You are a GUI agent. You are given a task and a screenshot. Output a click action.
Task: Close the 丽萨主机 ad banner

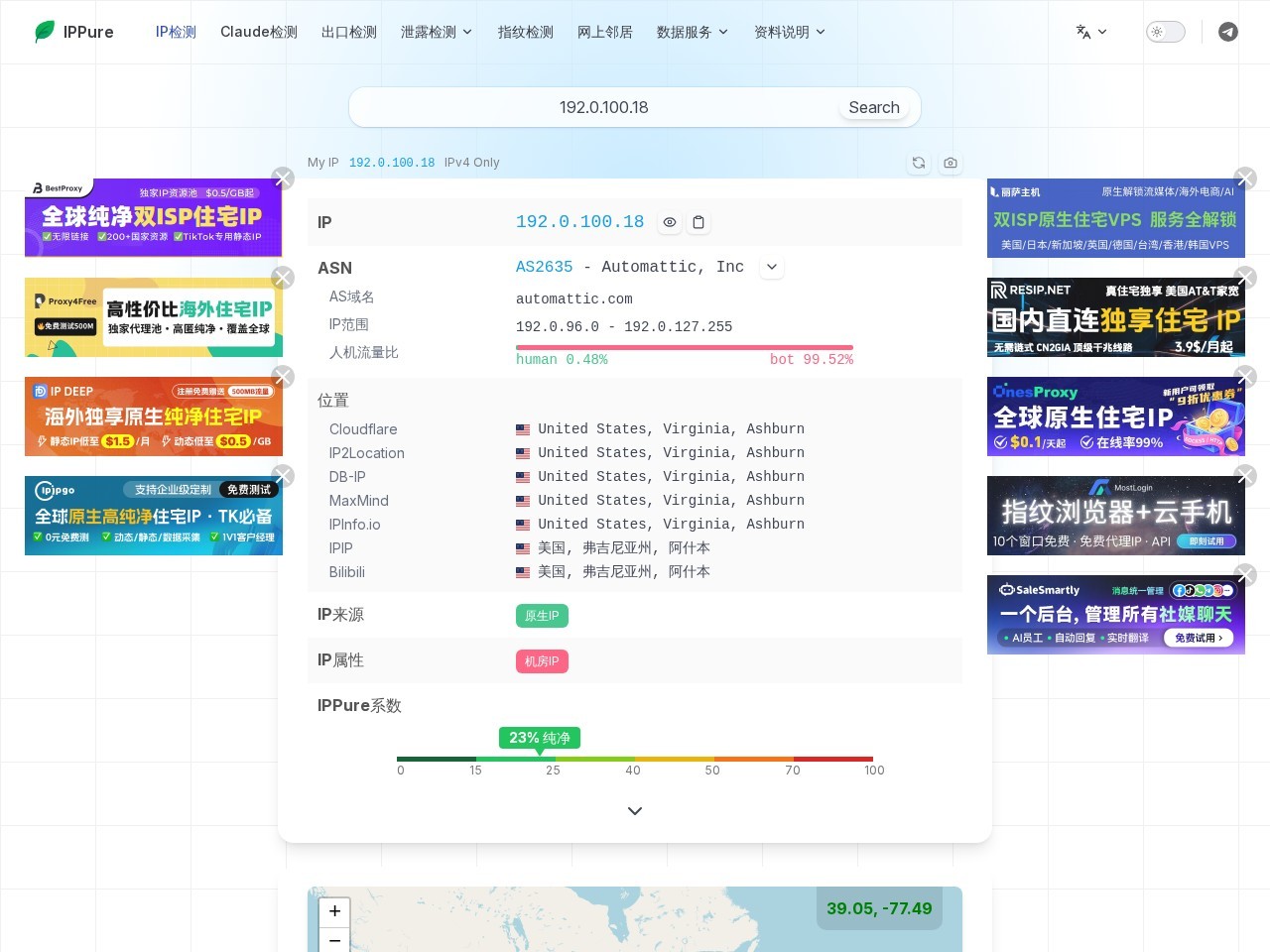click(x=1245, y=178)
